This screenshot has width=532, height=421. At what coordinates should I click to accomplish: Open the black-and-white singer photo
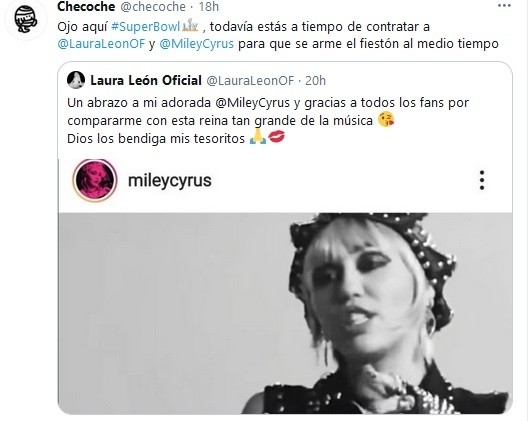coord(285,313)
